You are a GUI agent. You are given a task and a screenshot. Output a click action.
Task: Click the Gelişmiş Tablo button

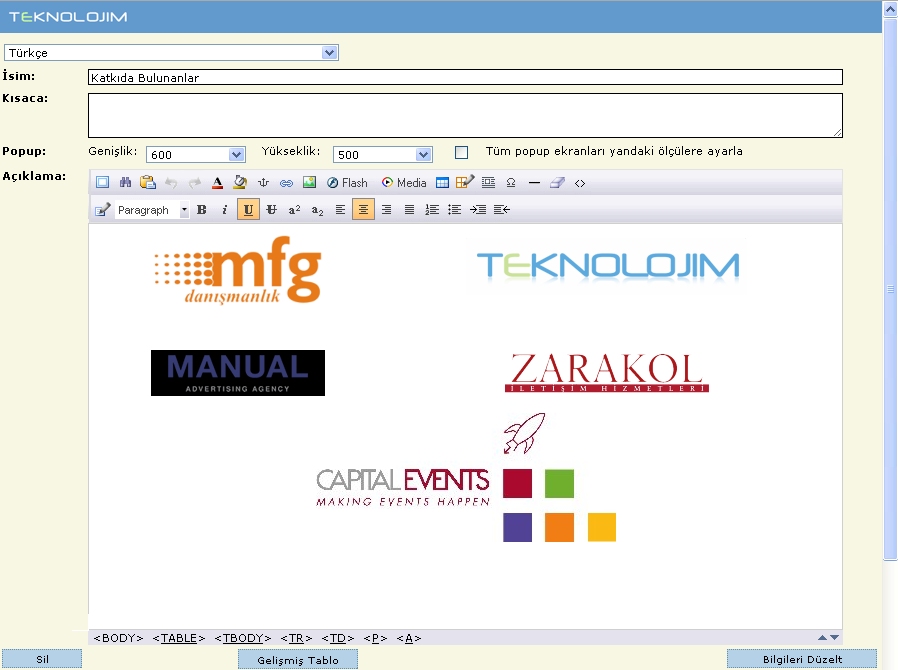[298, 659]
